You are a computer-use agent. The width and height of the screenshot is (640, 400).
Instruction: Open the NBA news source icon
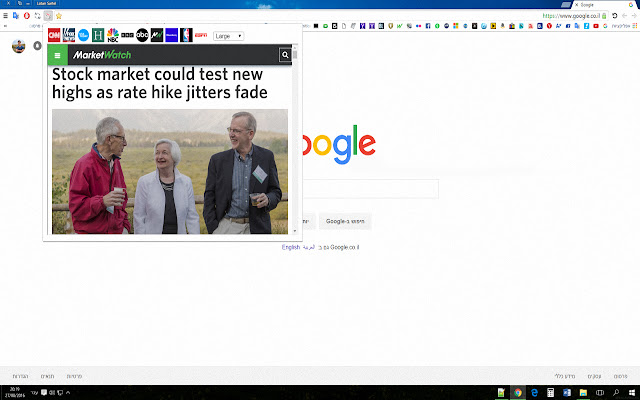coord(186,35)
